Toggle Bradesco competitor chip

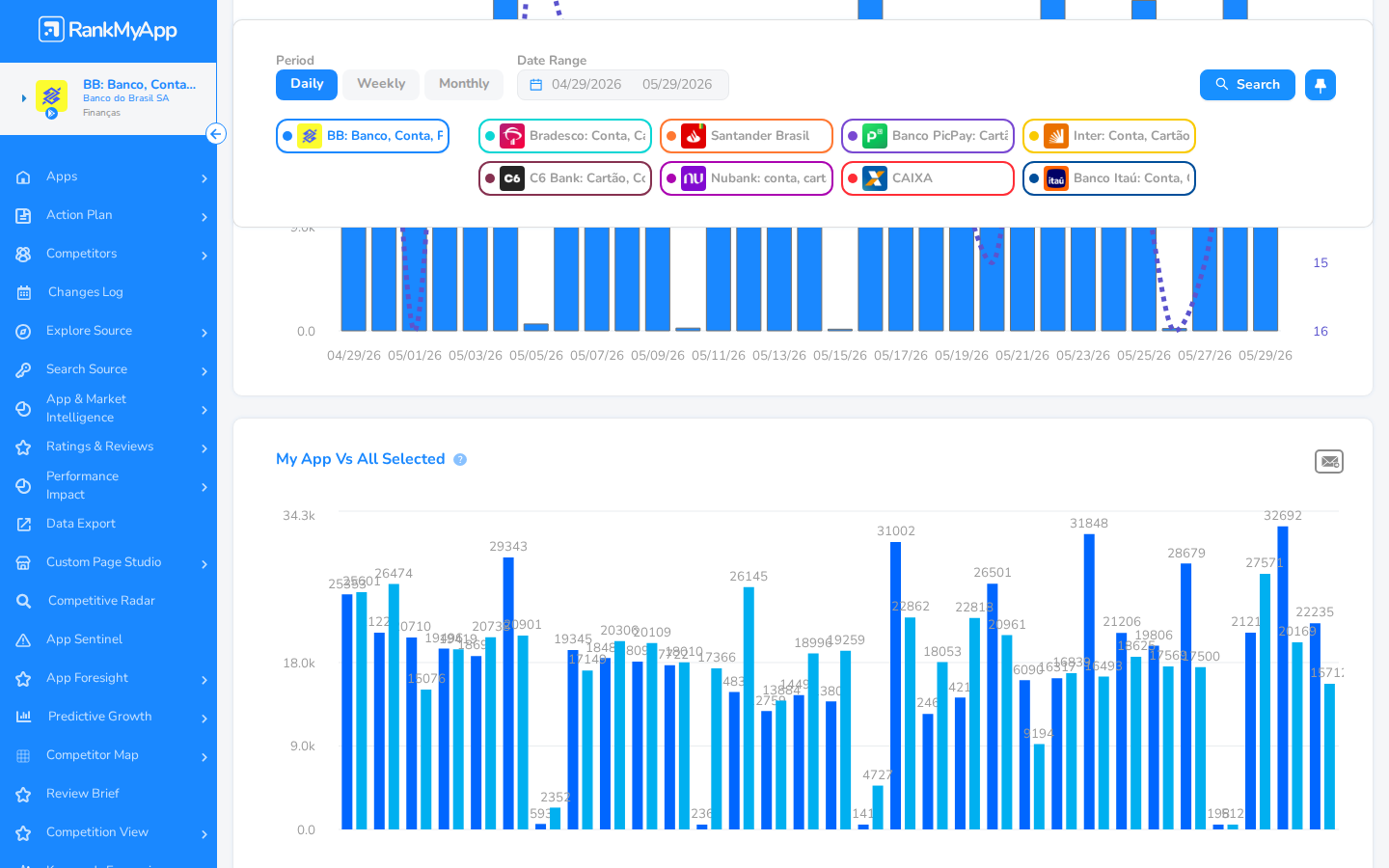[x=565, y=136]
